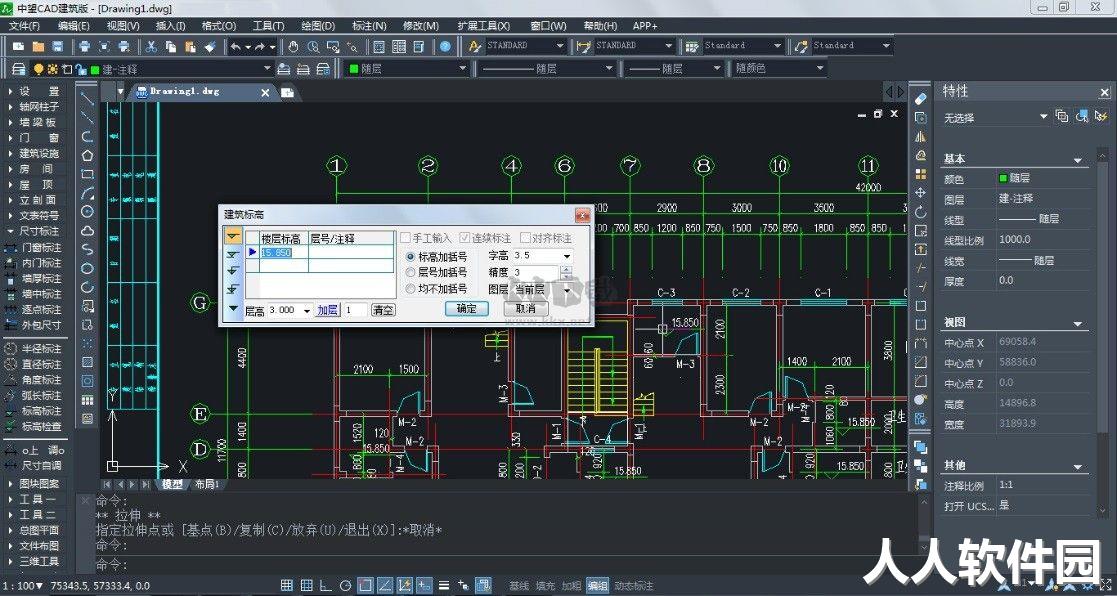Image resolution: width=1117 pixels, height=596 pixels.
Task: Select the Eraser tool in modify toolbar
Action: tap(920, 98)
